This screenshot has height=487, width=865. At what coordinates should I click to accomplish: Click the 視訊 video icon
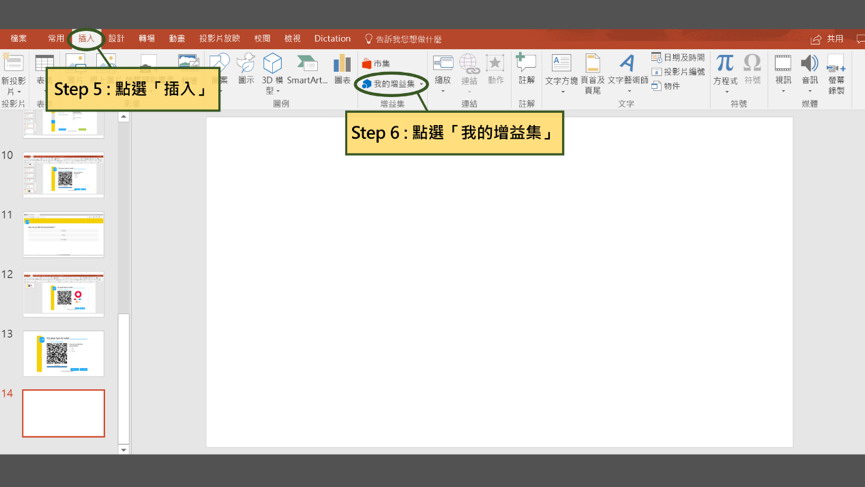(x=783, y=63)
